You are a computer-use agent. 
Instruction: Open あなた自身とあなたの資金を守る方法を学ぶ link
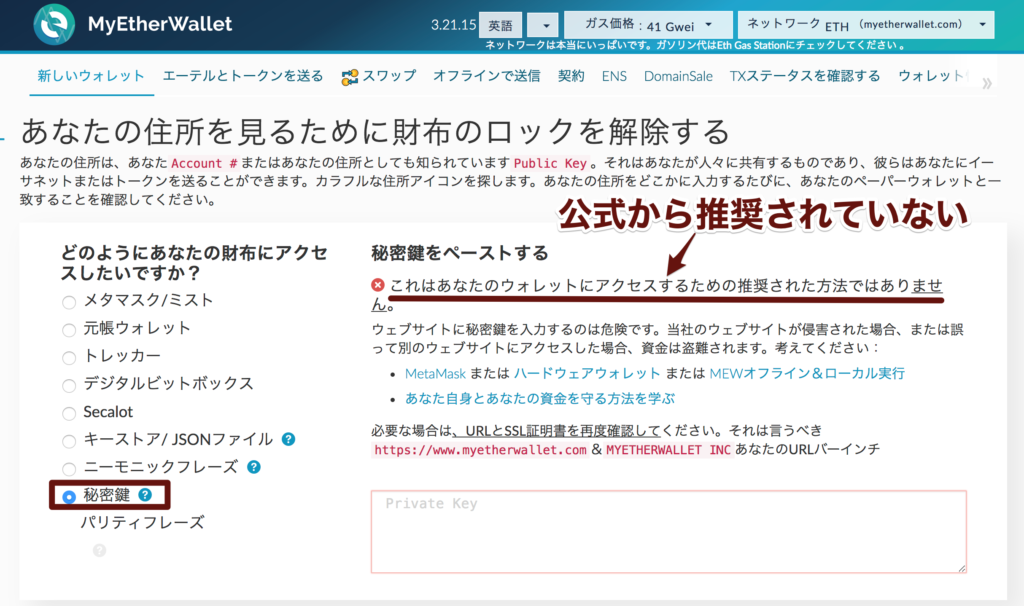coord(540,398)
